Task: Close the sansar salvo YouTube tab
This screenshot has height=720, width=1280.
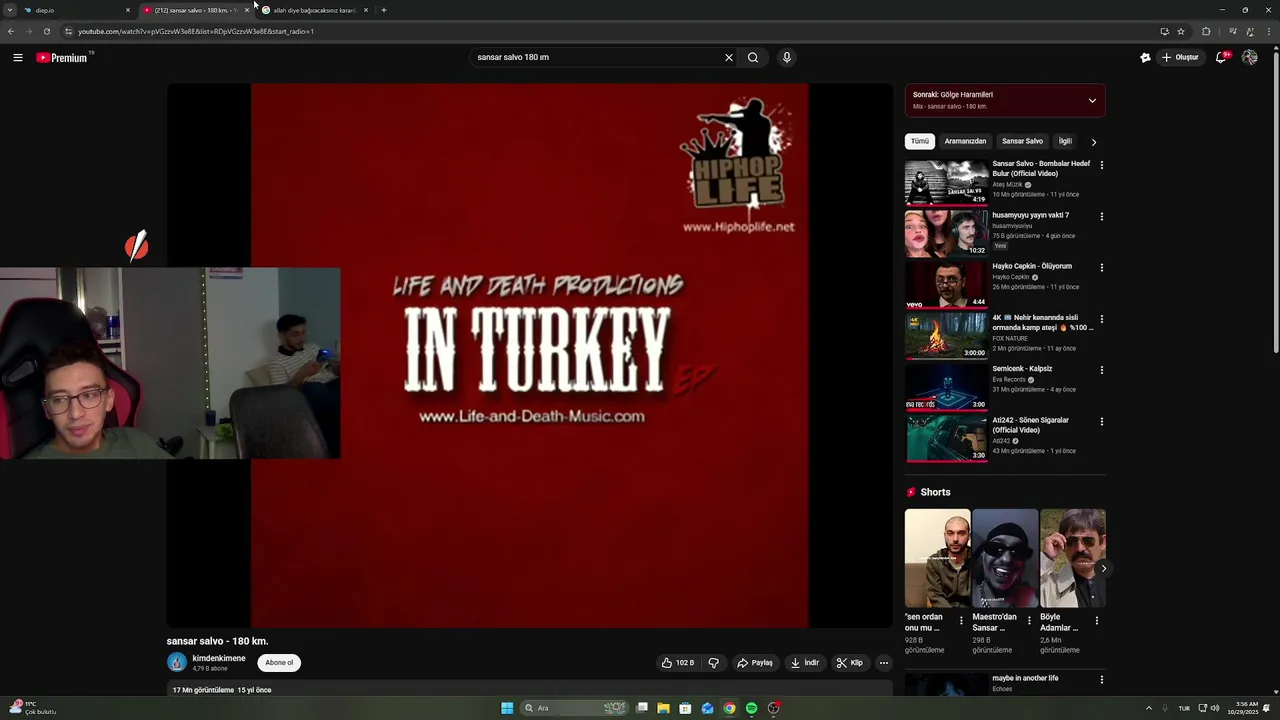Action: pos(246,10)
